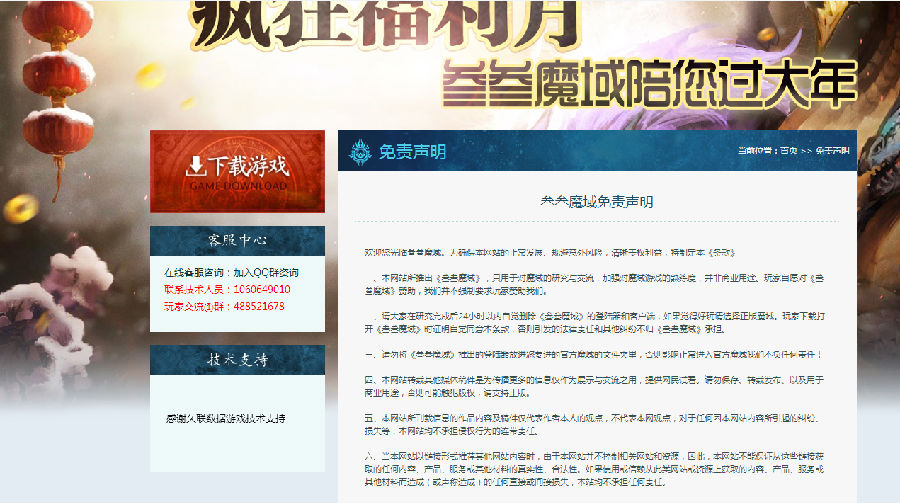Image resolution: width=900 pixels, height=503 pixels.
Task: Select the player group number 488521678
Action: point(259,306)
